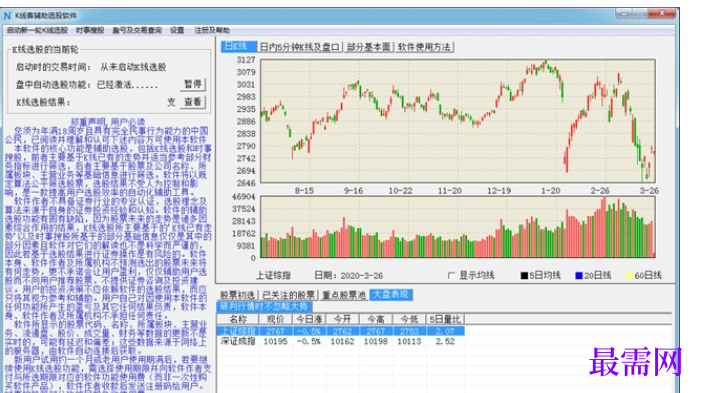
Task: Click the 3127 price axis label
Action: tap(246, 60)
